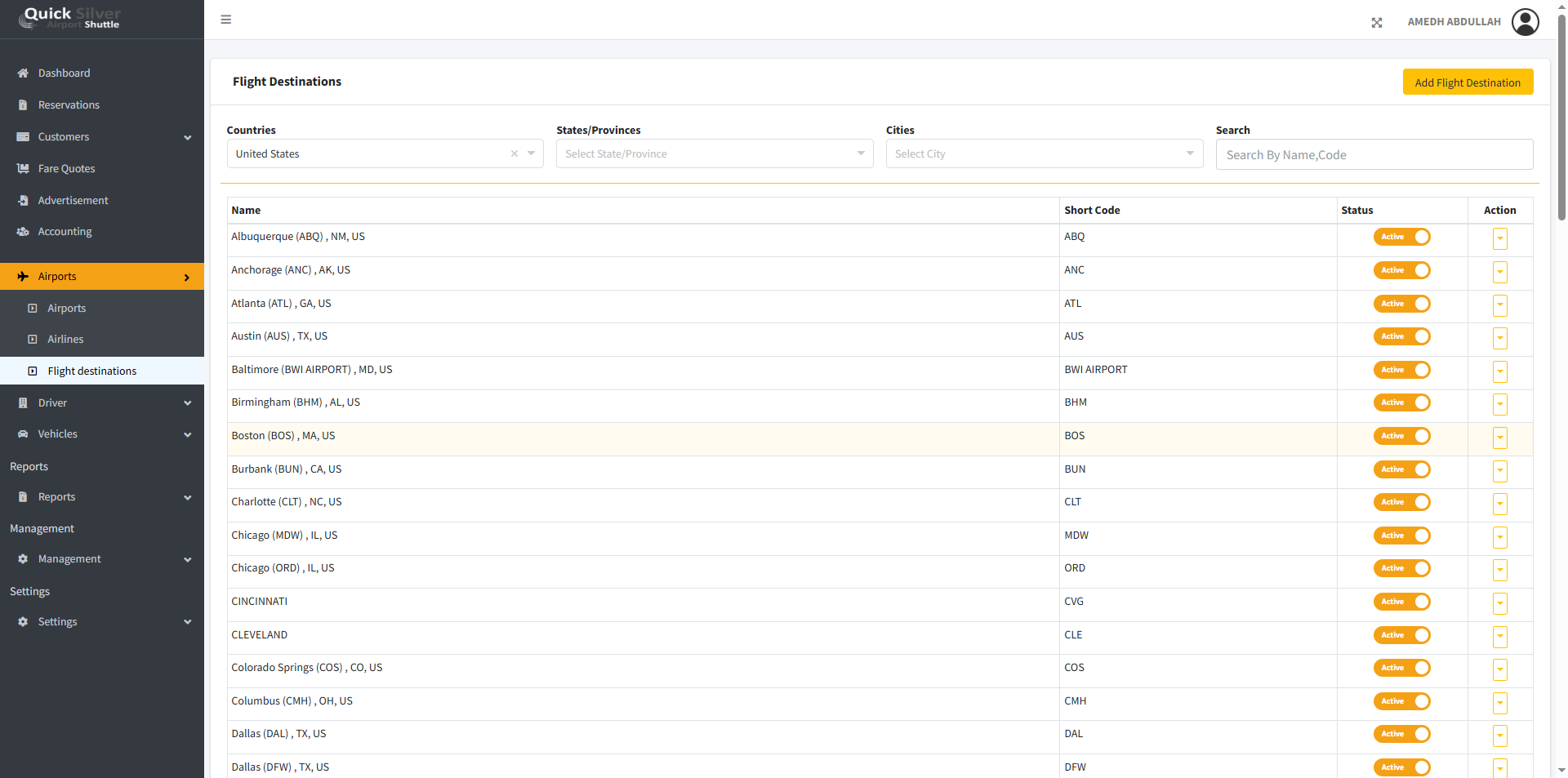Click the Accounting icon in sidebar

pos(23,232)
